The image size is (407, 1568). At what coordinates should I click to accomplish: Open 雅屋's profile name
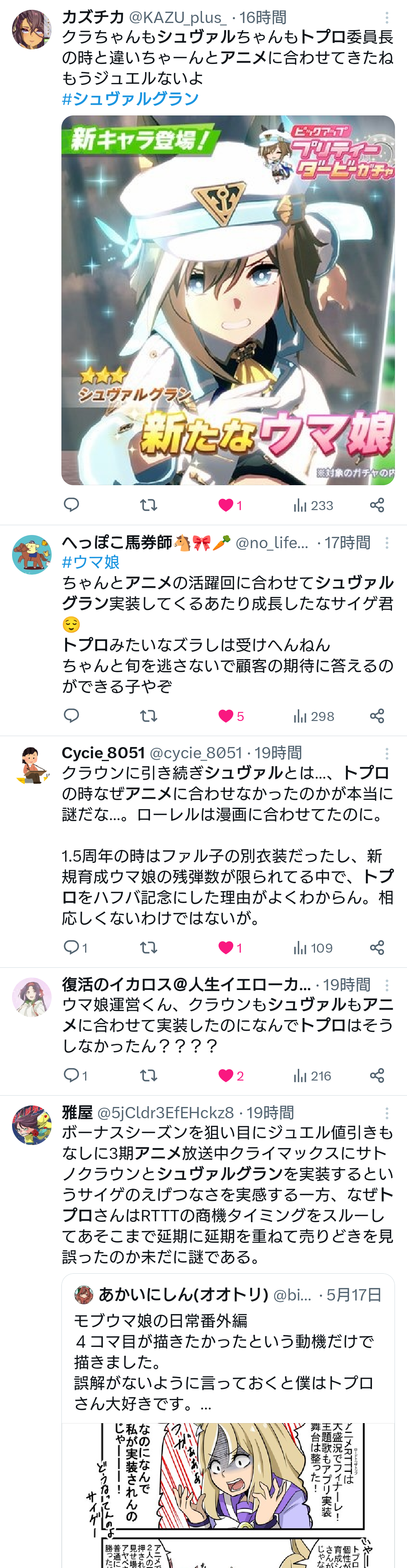(x=77, y=1113)
